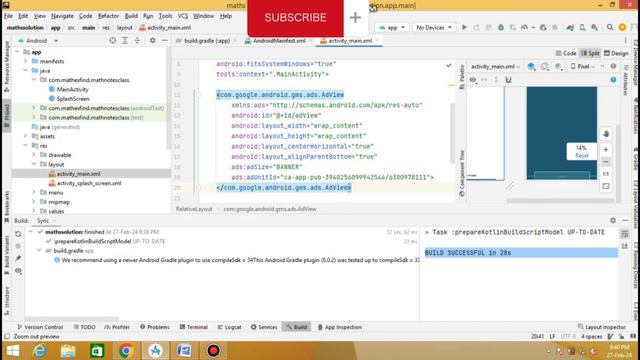Click the orientation icon in design toolbar
640x360 pixels.
(544, 66)
